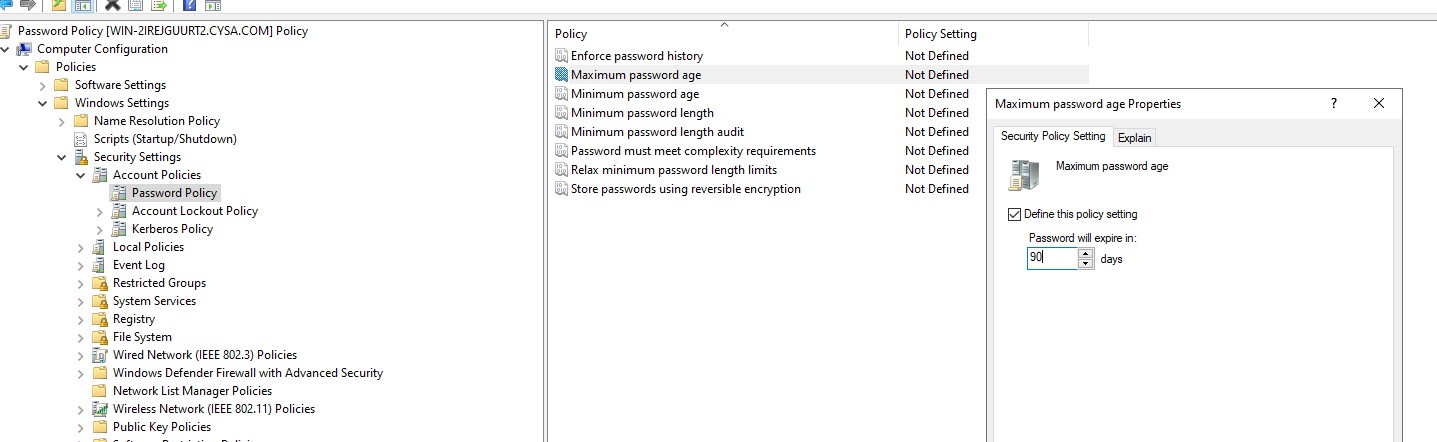Screen dimensions: 1437x442
Task: Collapse the Computer Configuration node
Action: click(6, 49)
